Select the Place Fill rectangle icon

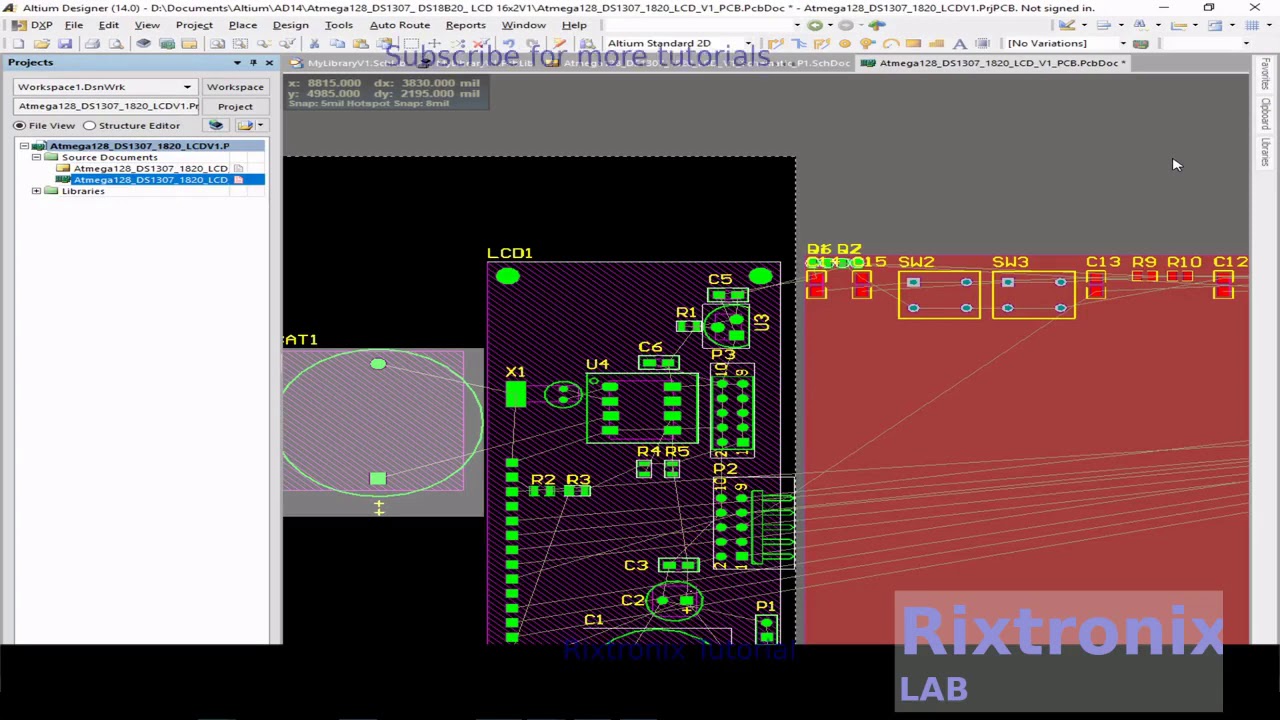pos(913,44)
